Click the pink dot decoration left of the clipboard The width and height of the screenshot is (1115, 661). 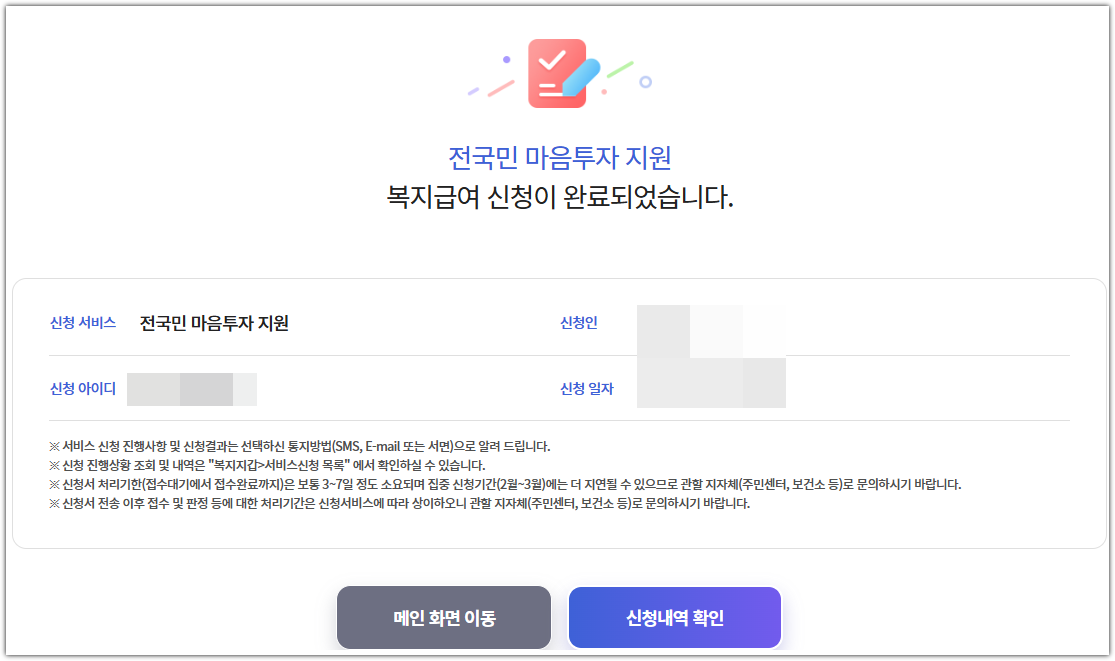click(507, 59)
